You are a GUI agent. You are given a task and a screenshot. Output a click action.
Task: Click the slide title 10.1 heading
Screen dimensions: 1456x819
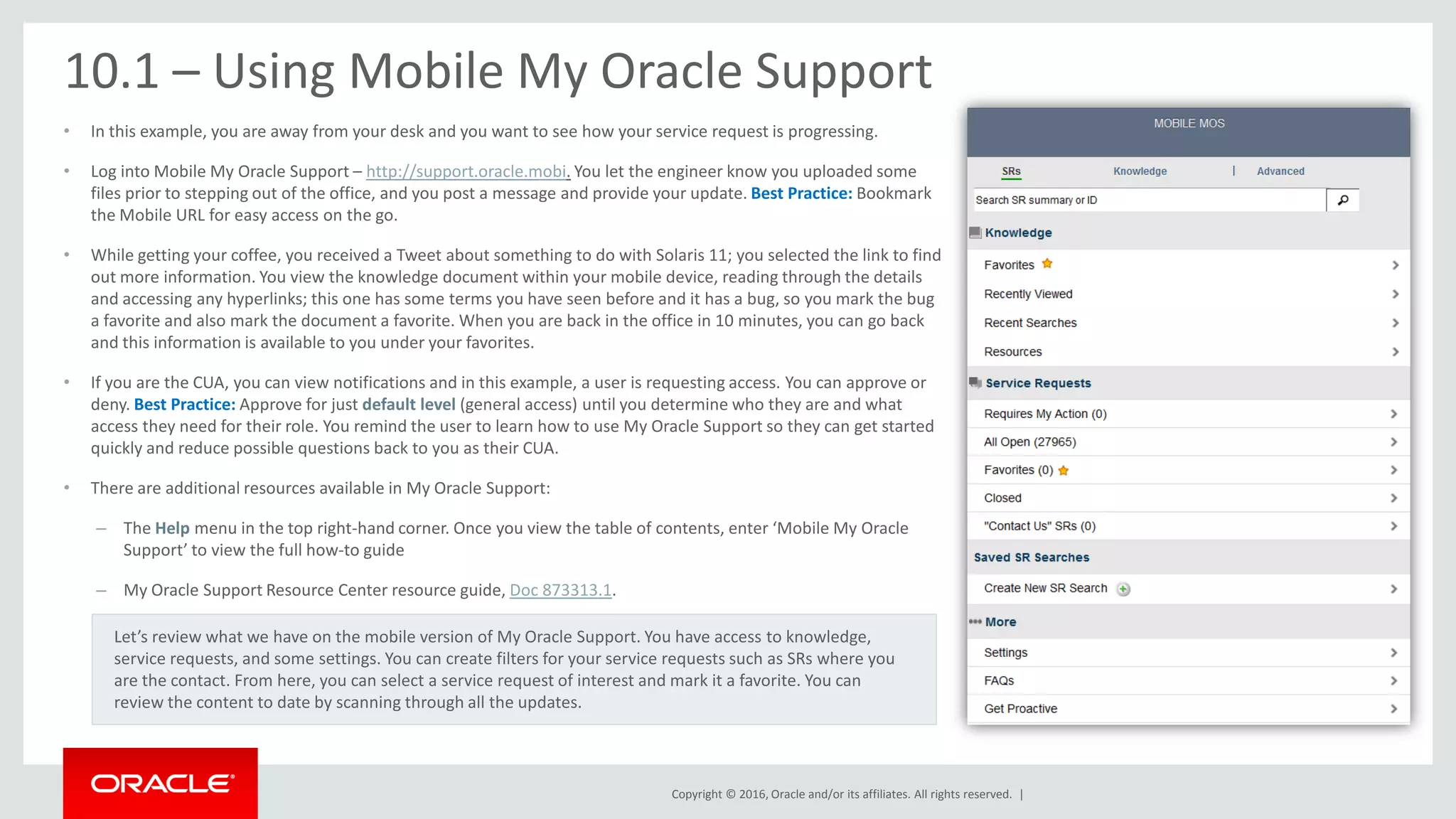pyautogui.click(x=498, y=71)
